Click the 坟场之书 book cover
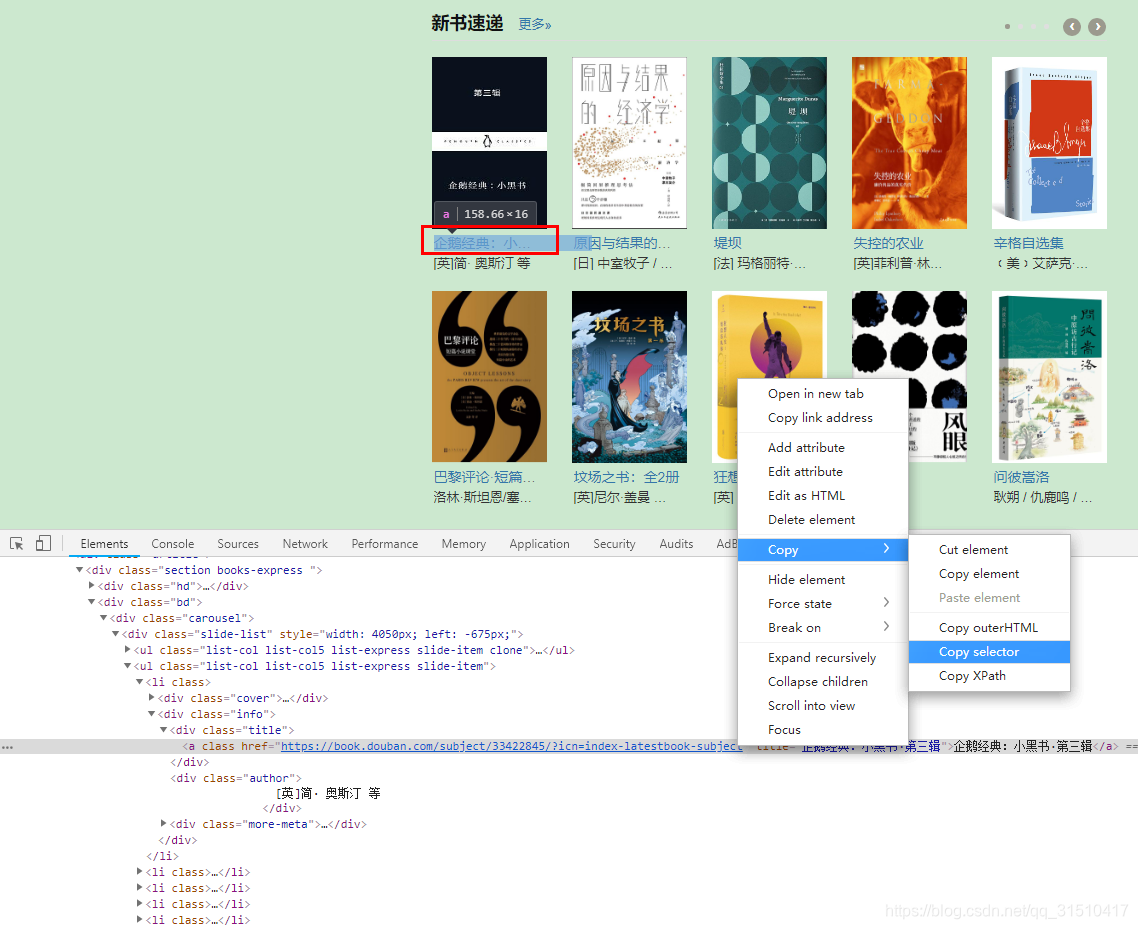Screen dimensions: 1138x929 tap(629, 377)
